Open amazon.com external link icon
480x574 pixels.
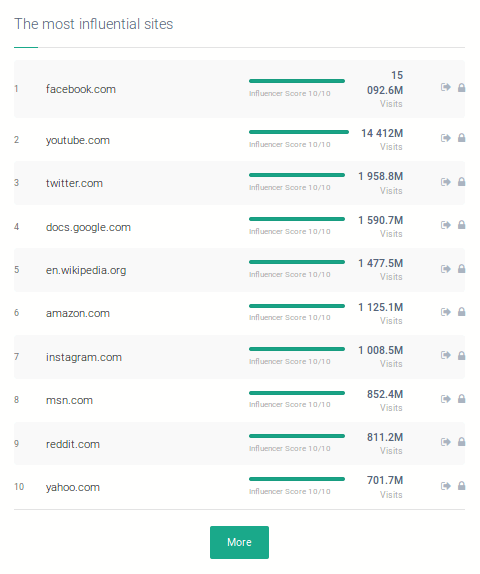click(x=446, y=312)
